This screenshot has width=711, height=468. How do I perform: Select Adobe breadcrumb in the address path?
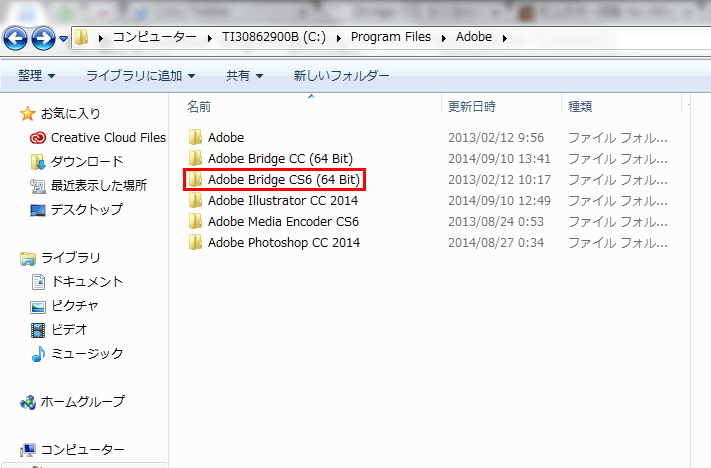pos(474,37)
